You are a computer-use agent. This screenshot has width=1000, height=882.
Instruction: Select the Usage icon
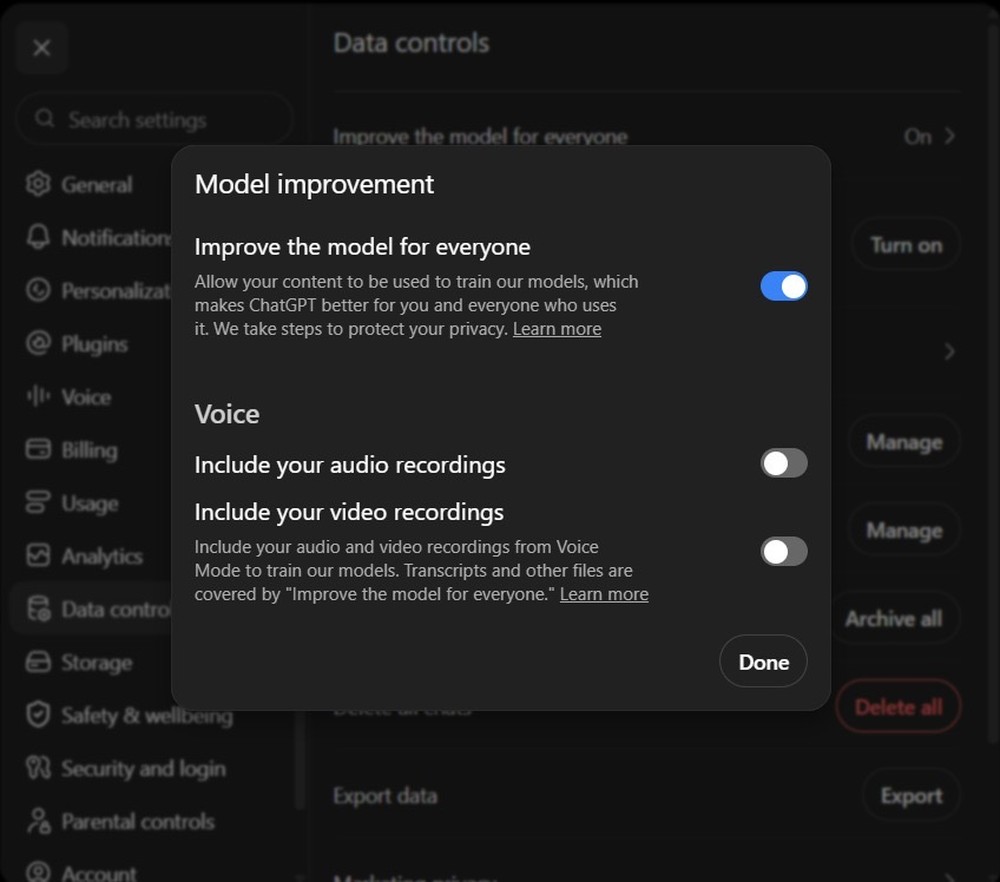(38, 502)
